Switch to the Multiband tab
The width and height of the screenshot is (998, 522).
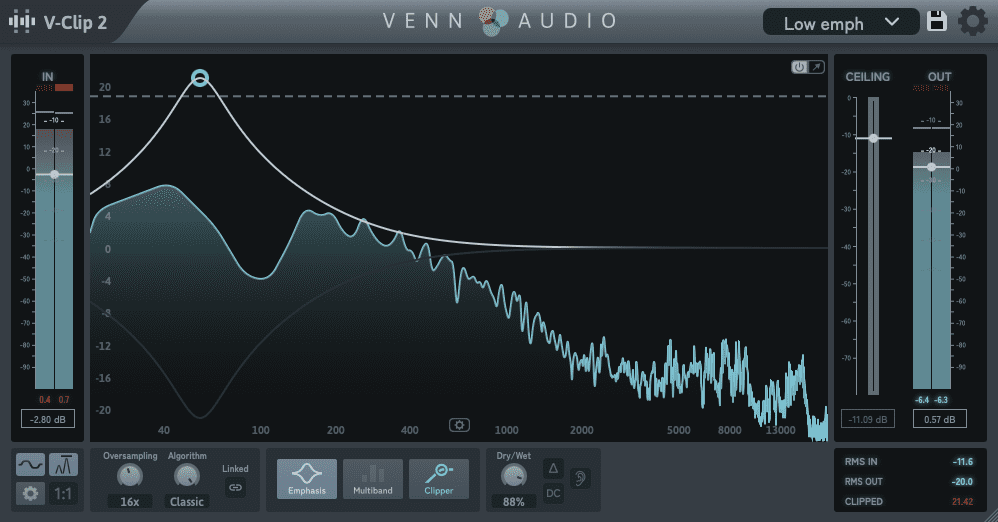[373, 479]
